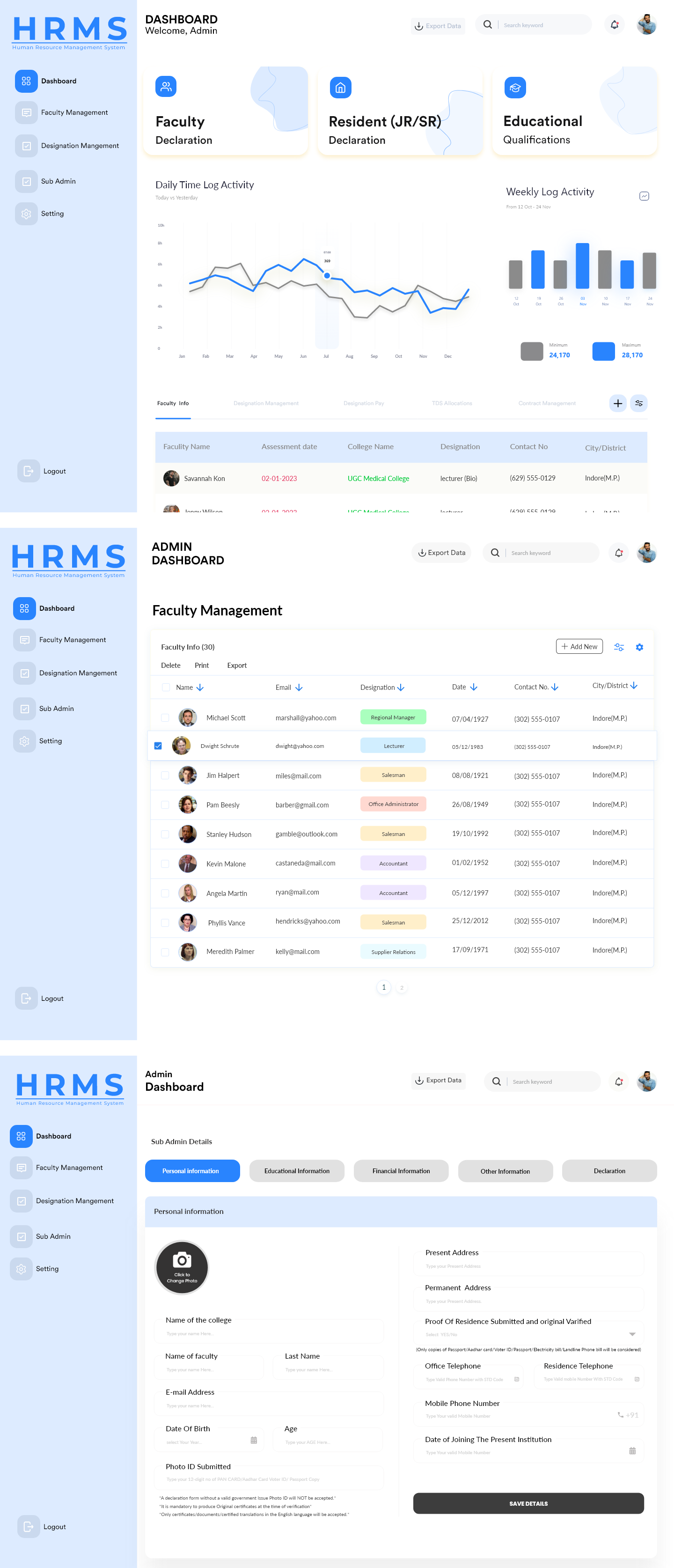Open filter sliders icon next to Add New
Viewport: 674px width, 1568px height.
619,647
